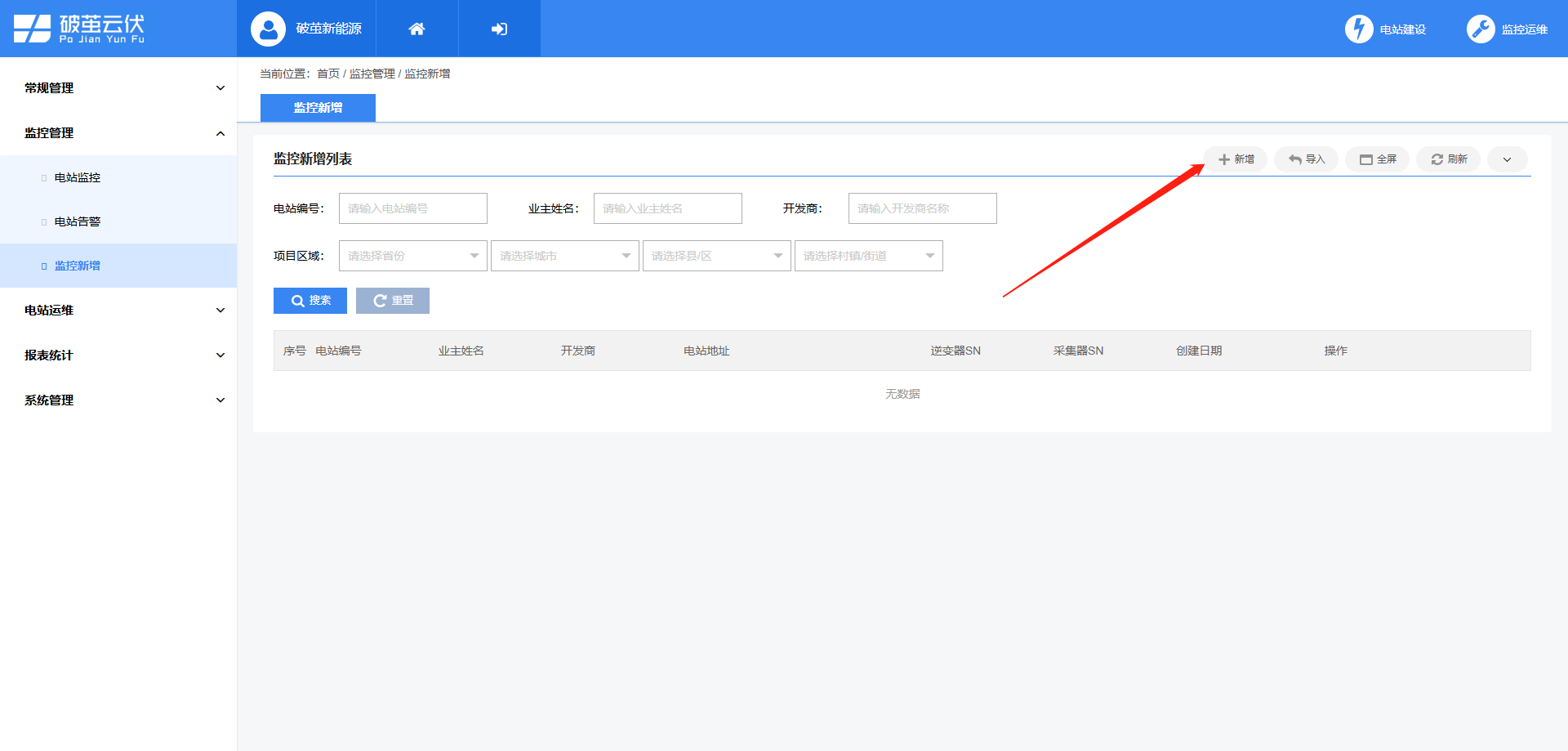
Task: Click the login/exit arrow icon
Action: click(x=498, y=28)
